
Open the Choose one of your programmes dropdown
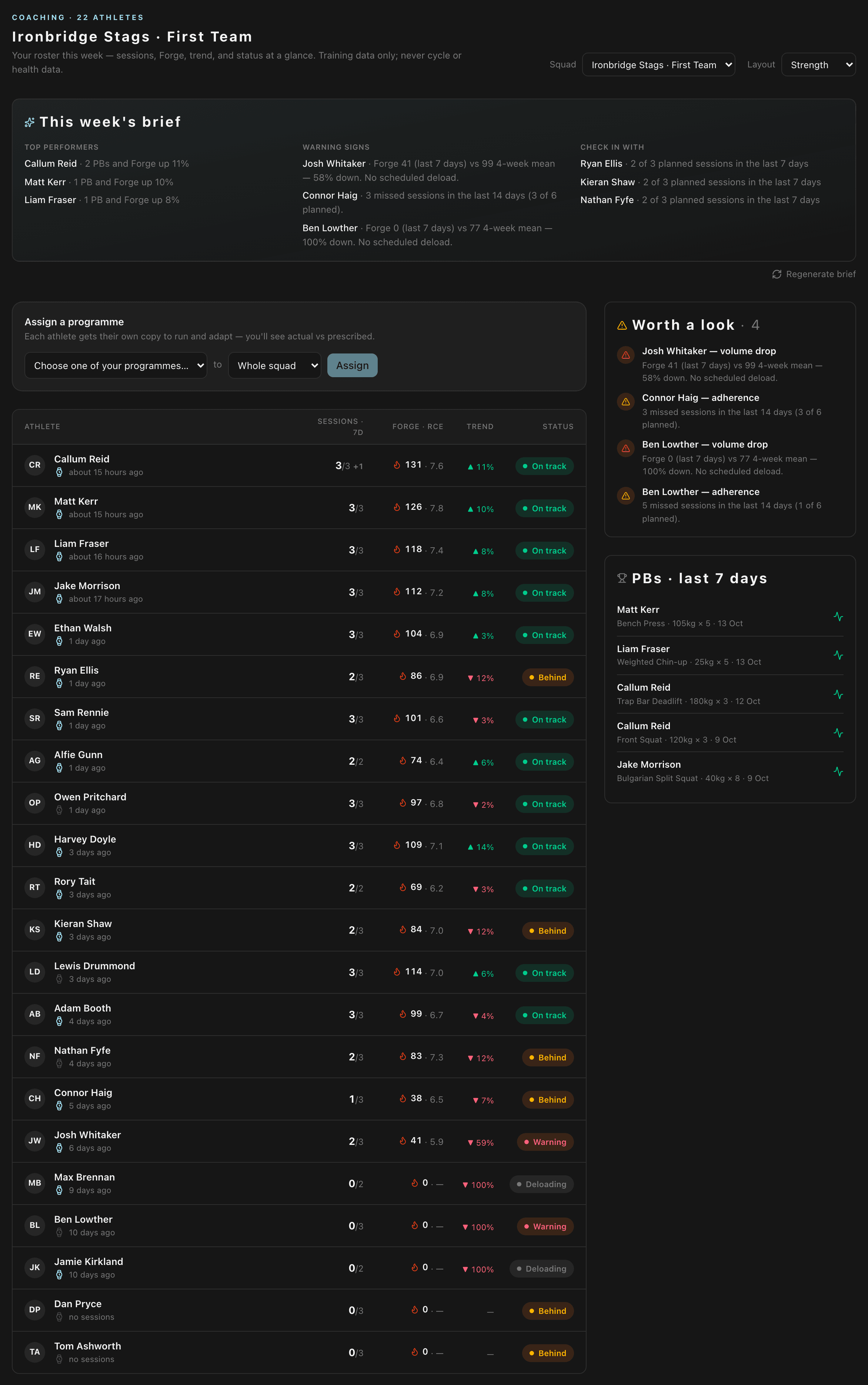[116, 365]
